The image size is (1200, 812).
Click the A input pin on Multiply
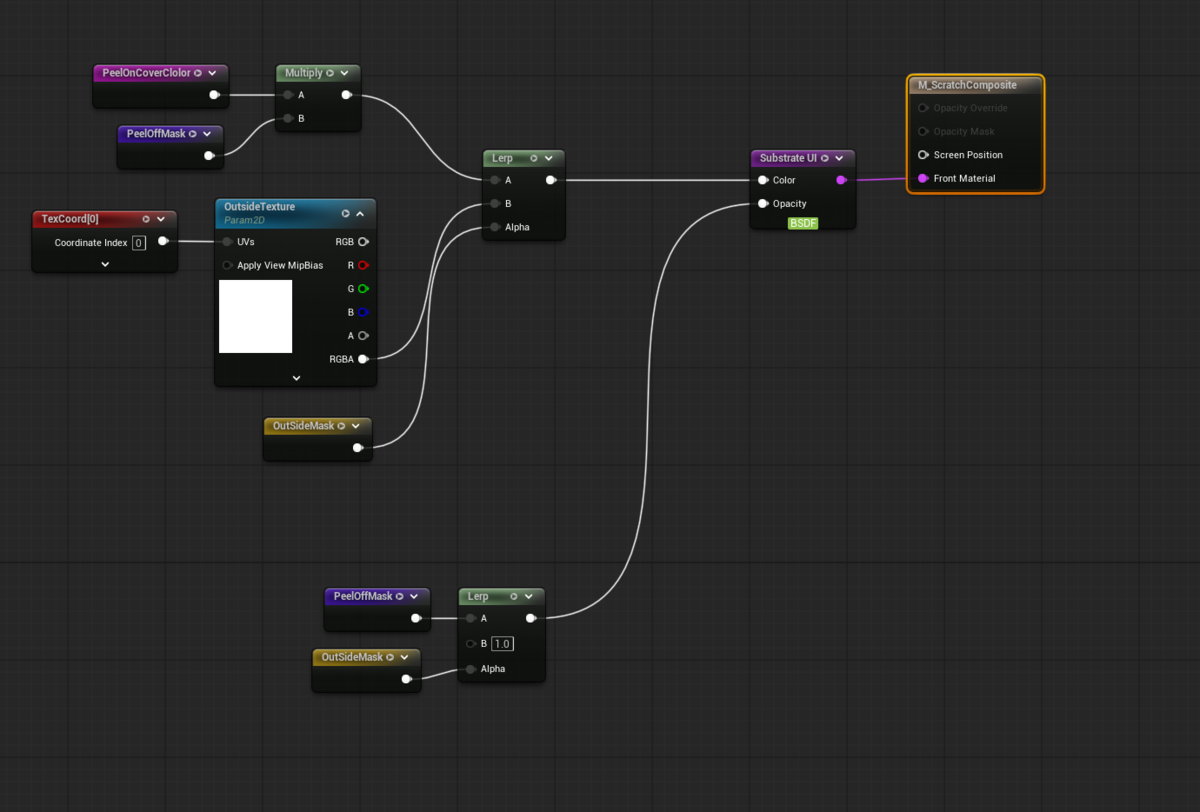[x=287, y=95]
